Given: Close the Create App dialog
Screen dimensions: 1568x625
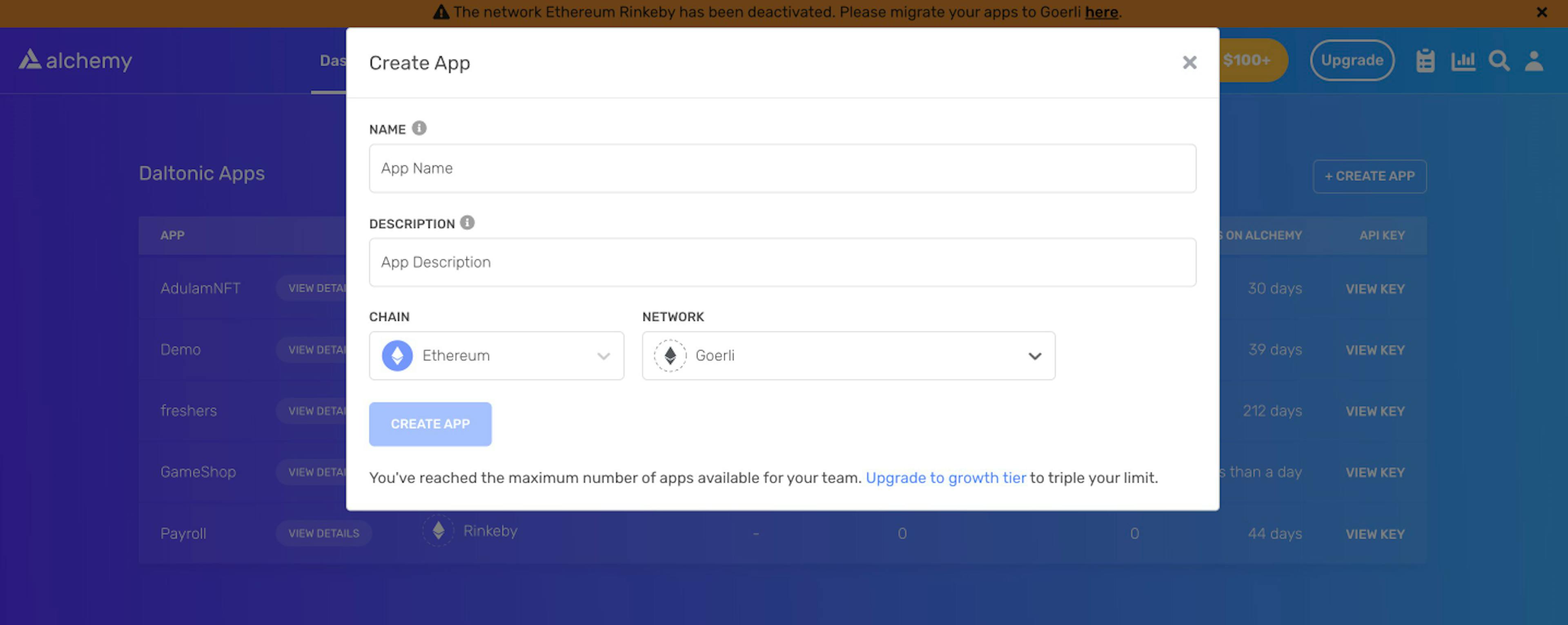Looking at the screenshot, I should coord(1189,62).
